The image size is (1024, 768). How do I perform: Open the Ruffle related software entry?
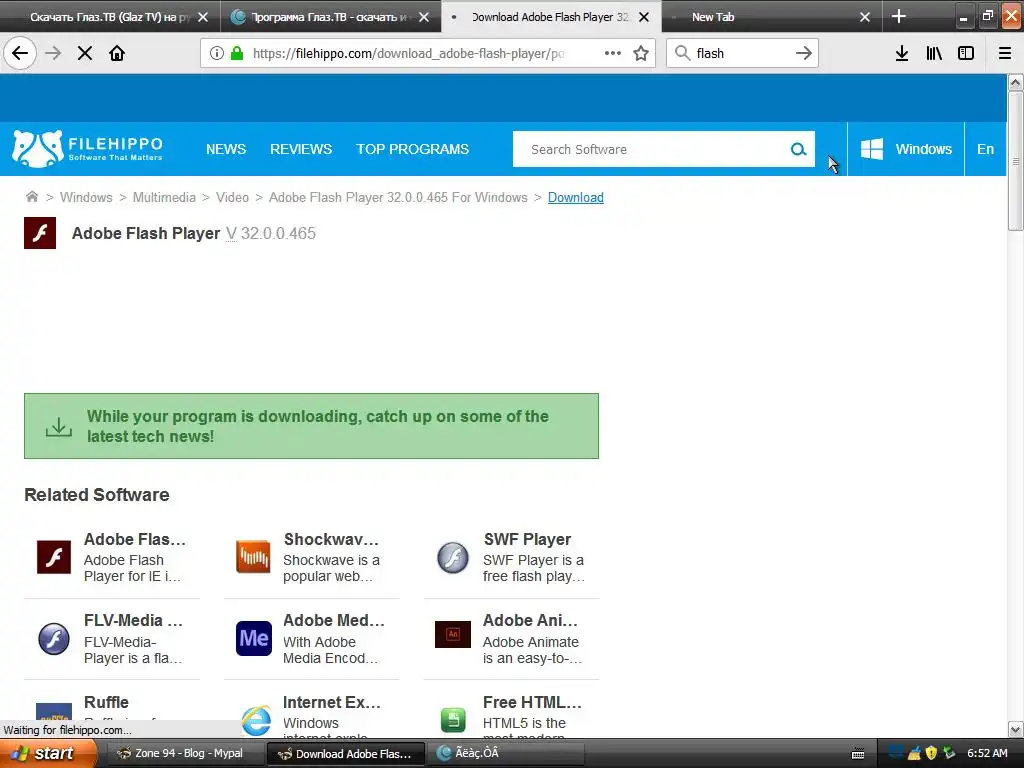click(106, 702)
